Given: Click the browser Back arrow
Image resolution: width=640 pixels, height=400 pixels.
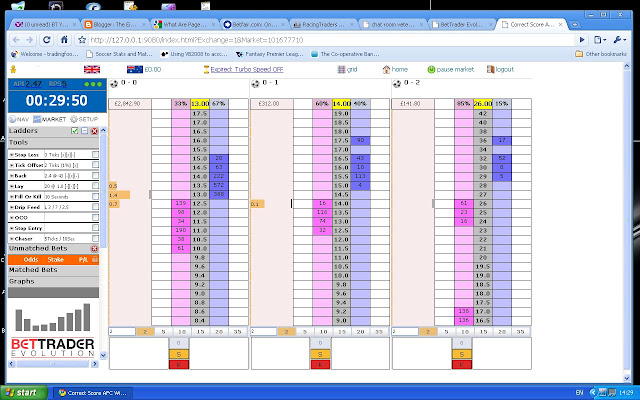Looking at the screenshot, I should (x=16, y=40).
